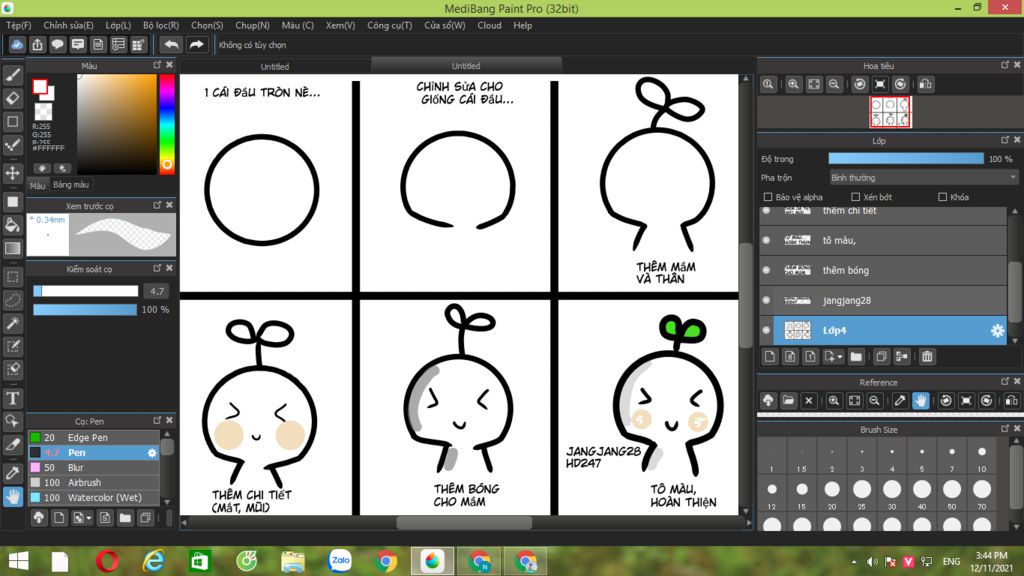The height and width of the screenshot is (576, 1024).
Task: Toggle the Khóa checkbox
Action: coord(942,197)
